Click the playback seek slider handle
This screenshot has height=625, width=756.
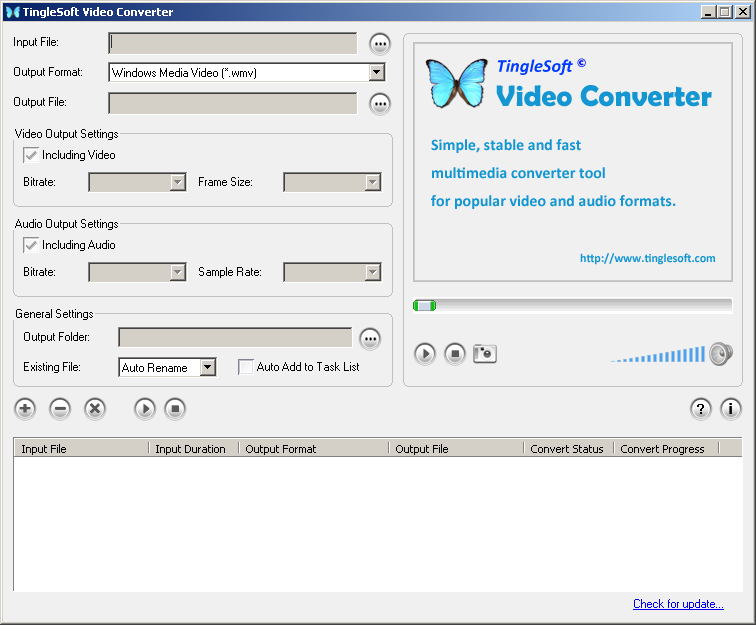point(424,306)
